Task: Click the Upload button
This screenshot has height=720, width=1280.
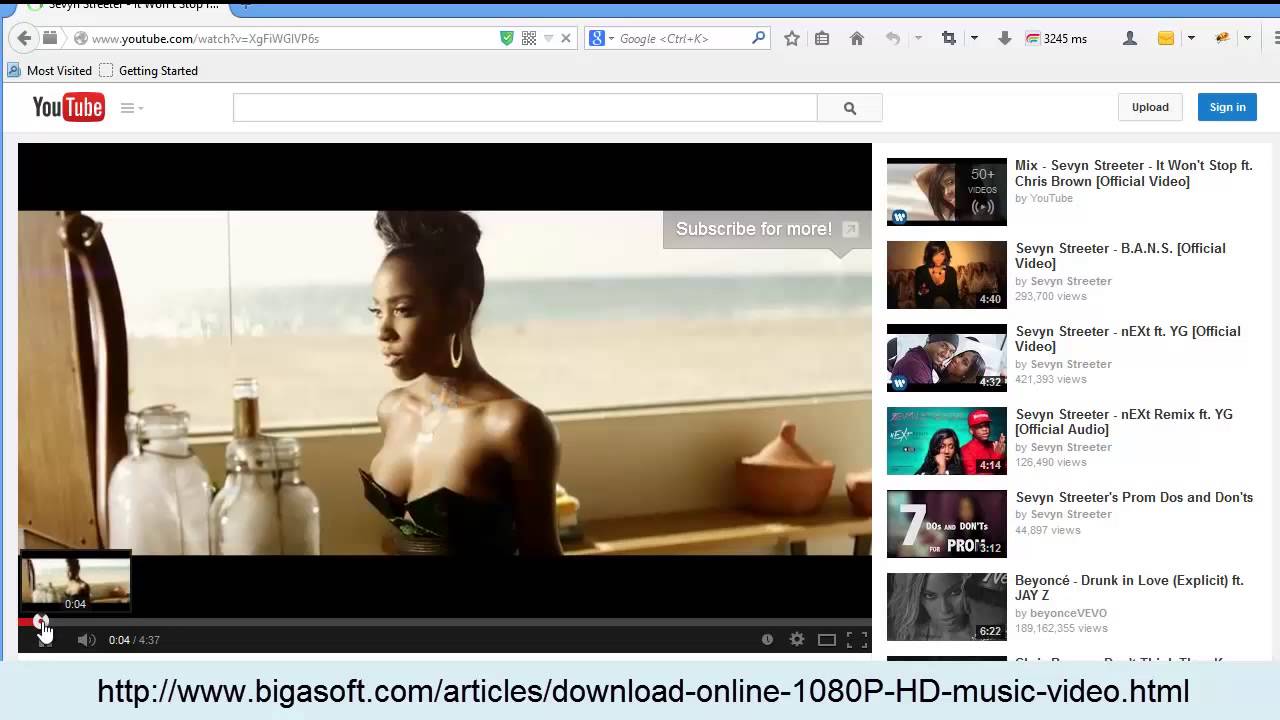Action: click(1150, 107)
